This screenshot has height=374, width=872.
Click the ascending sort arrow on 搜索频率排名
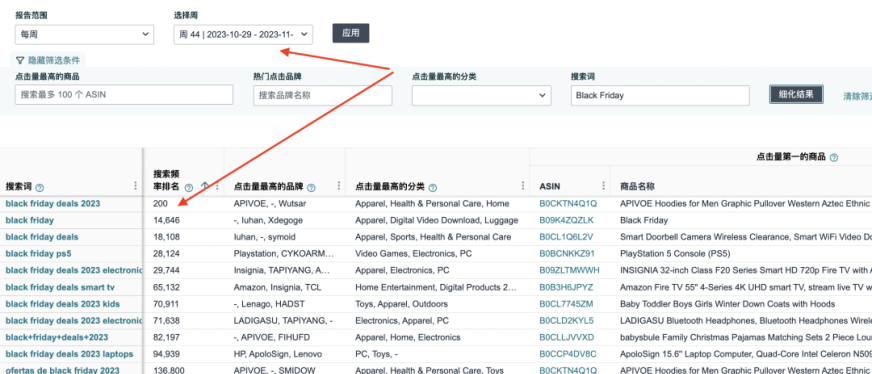tap(204, 186)
